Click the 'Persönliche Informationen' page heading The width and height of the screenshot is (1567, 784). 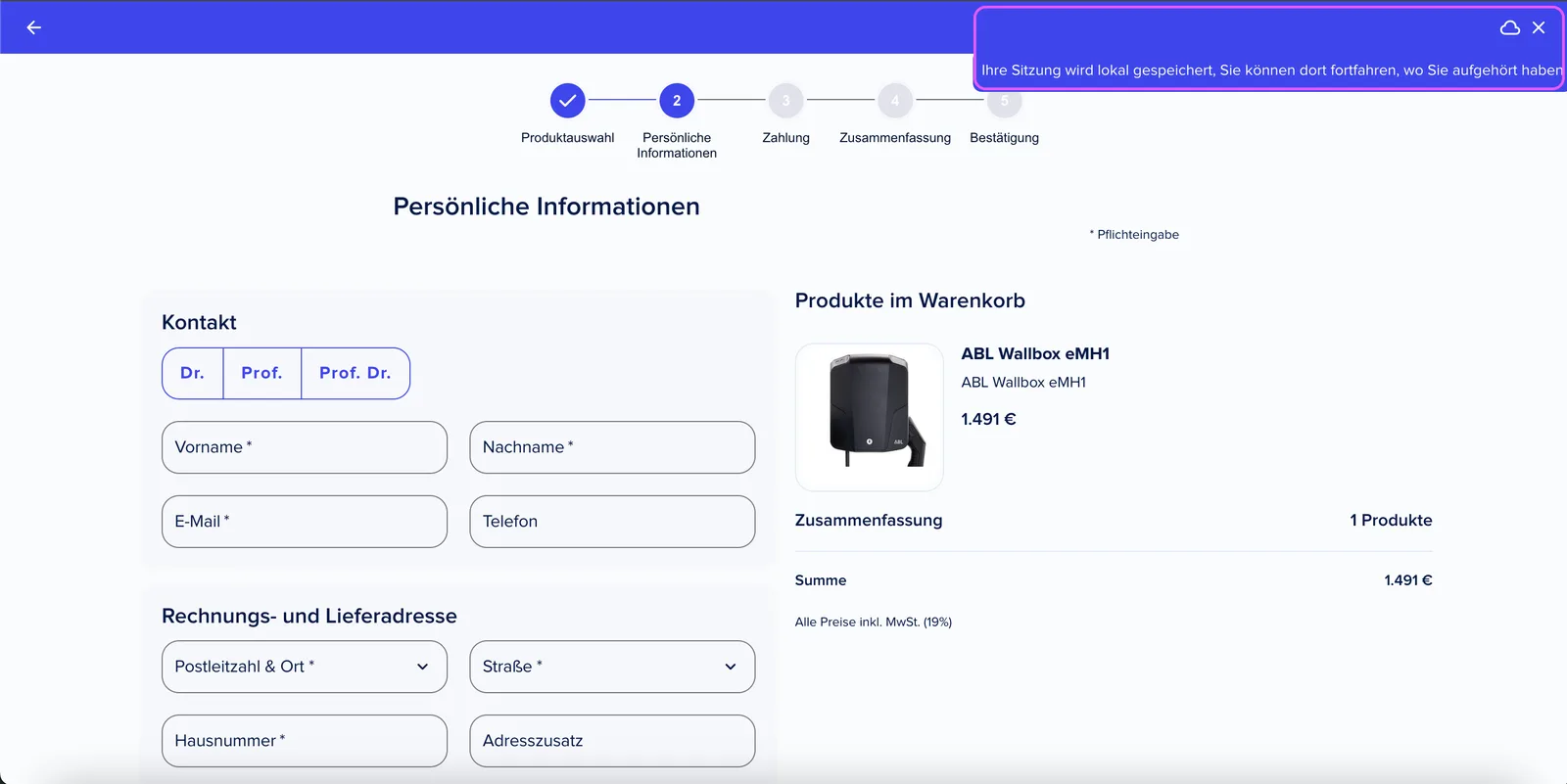tap(546, 207)
